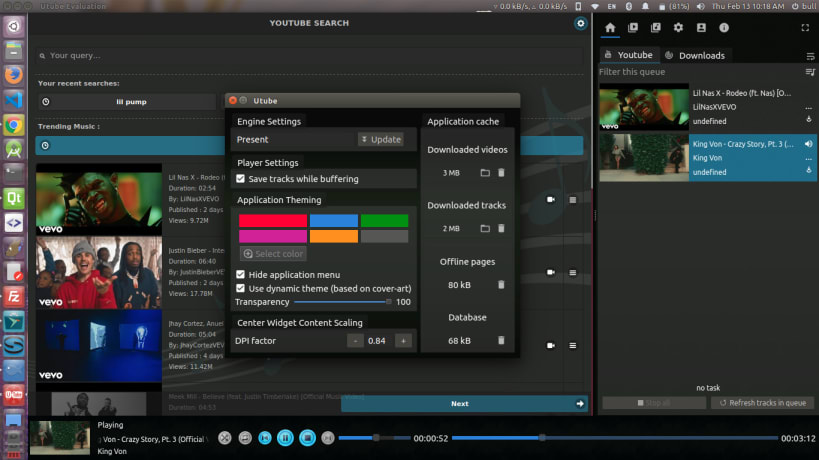Viewport: 819px width, 460px height.
Task: Open the info about icon
Action: (x=724, y=28)
